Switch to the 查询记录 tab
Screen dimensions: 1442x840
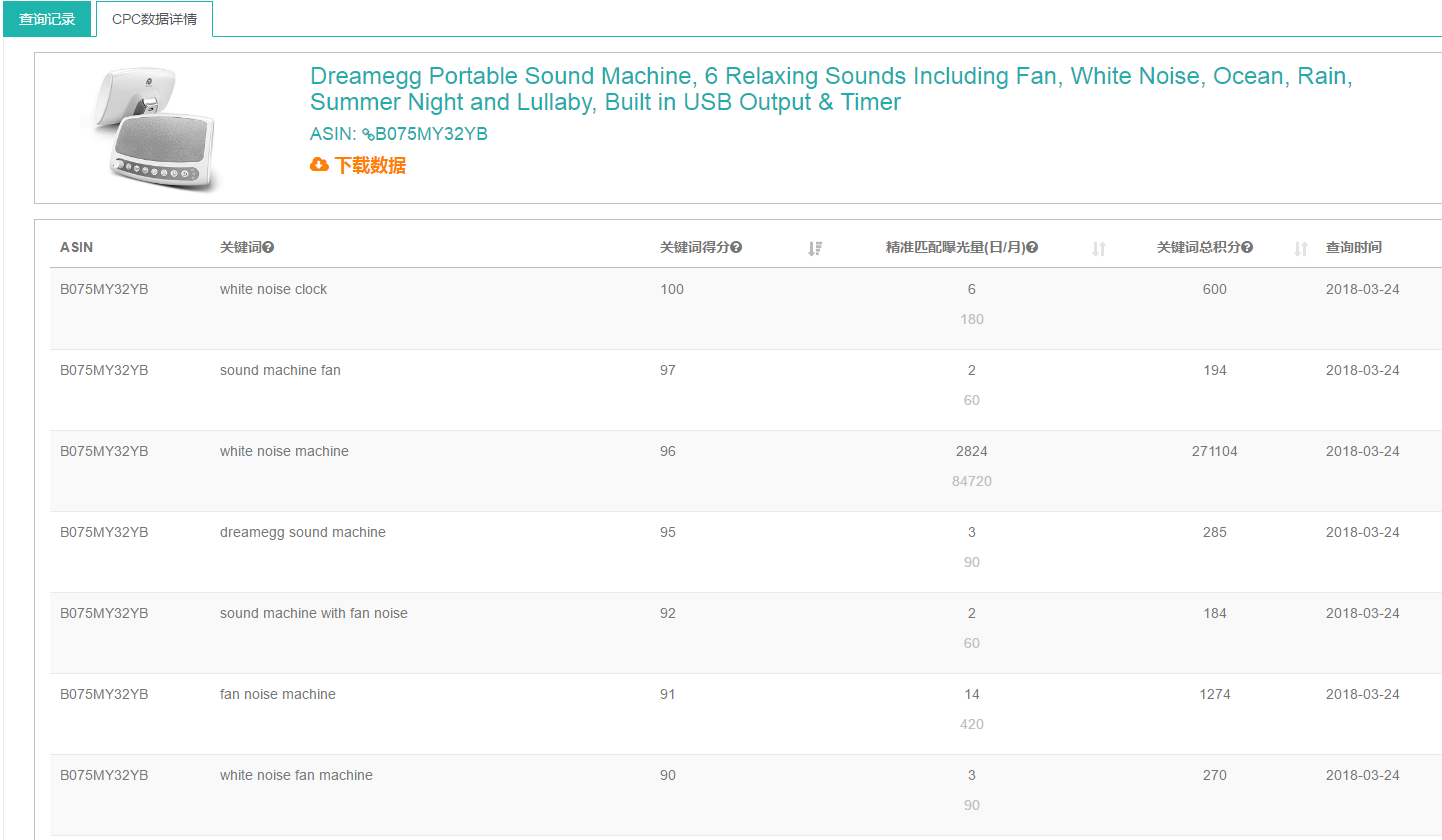47,19
